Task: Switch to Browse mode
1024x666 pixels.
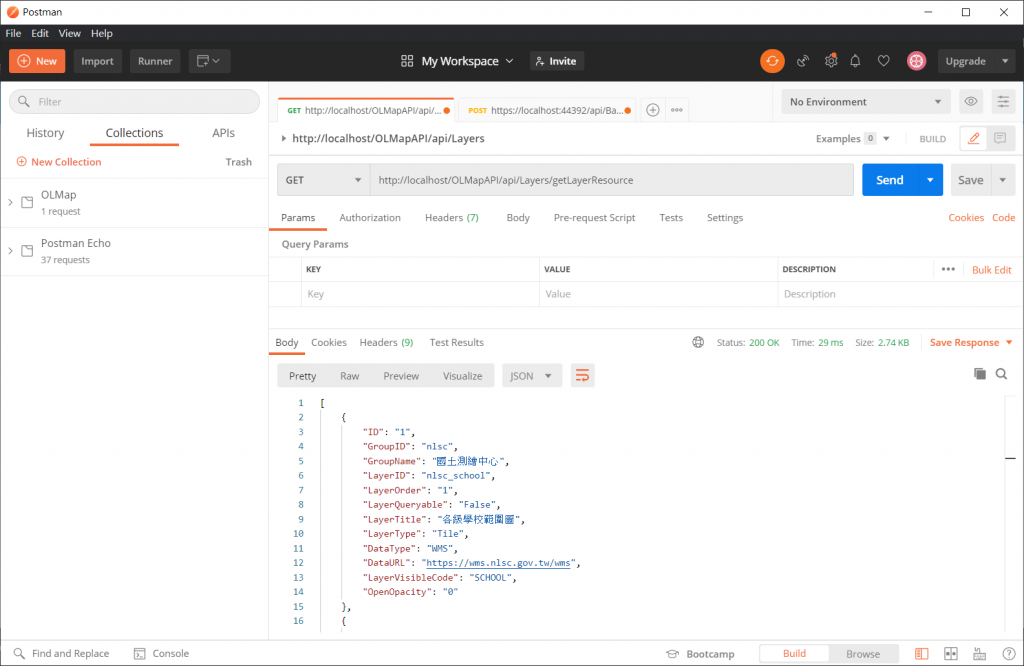Action: pyautogui.click(x=863, y=654)
